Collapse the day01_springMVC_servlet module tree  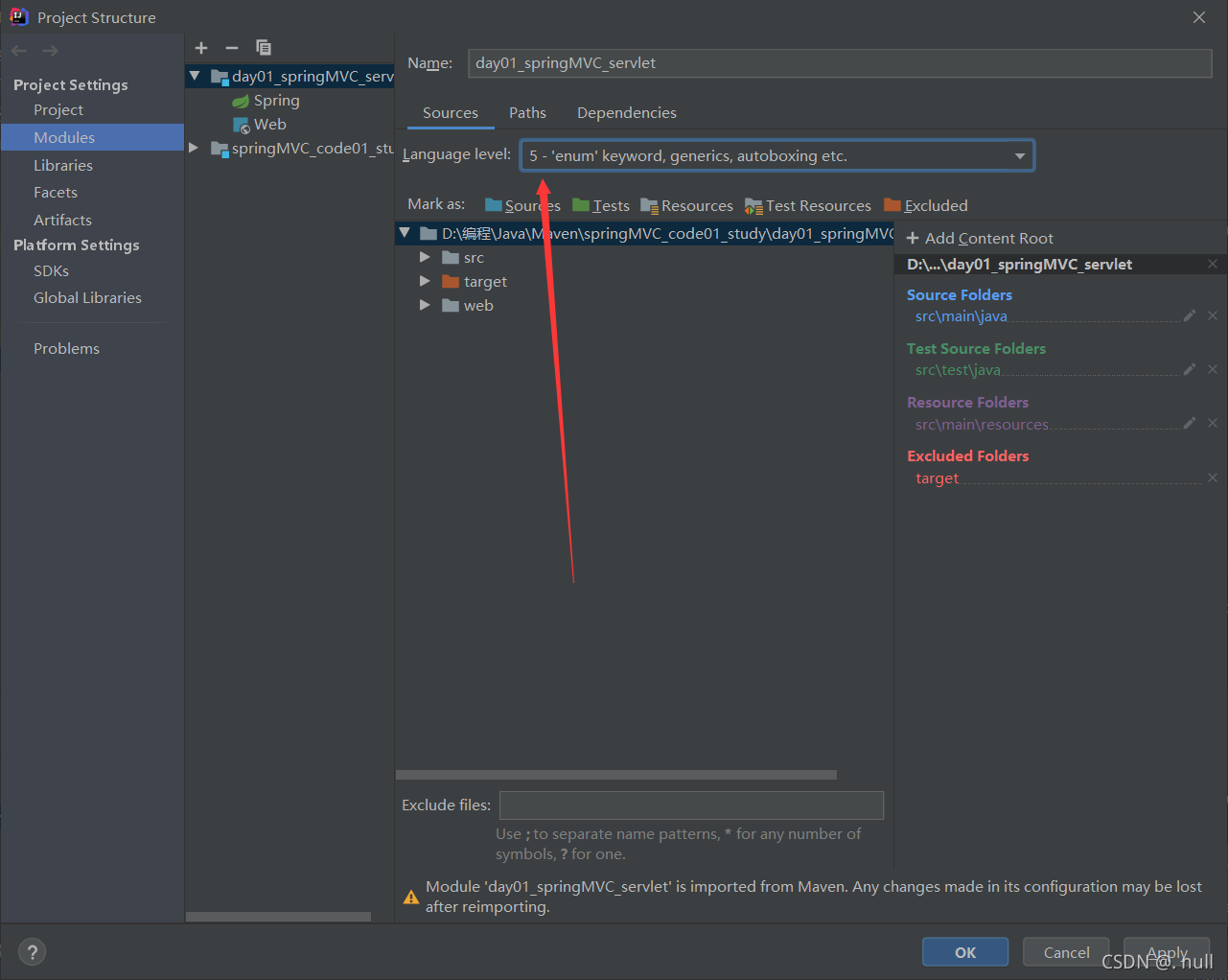(x=195, y=75)
